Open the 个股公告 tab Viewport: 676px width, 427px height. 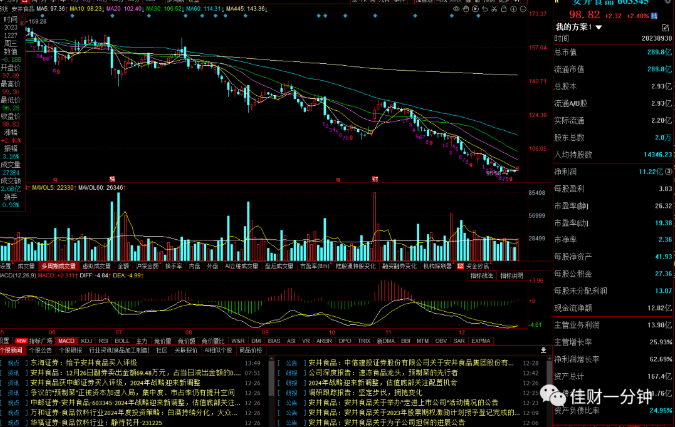(41, 350)
